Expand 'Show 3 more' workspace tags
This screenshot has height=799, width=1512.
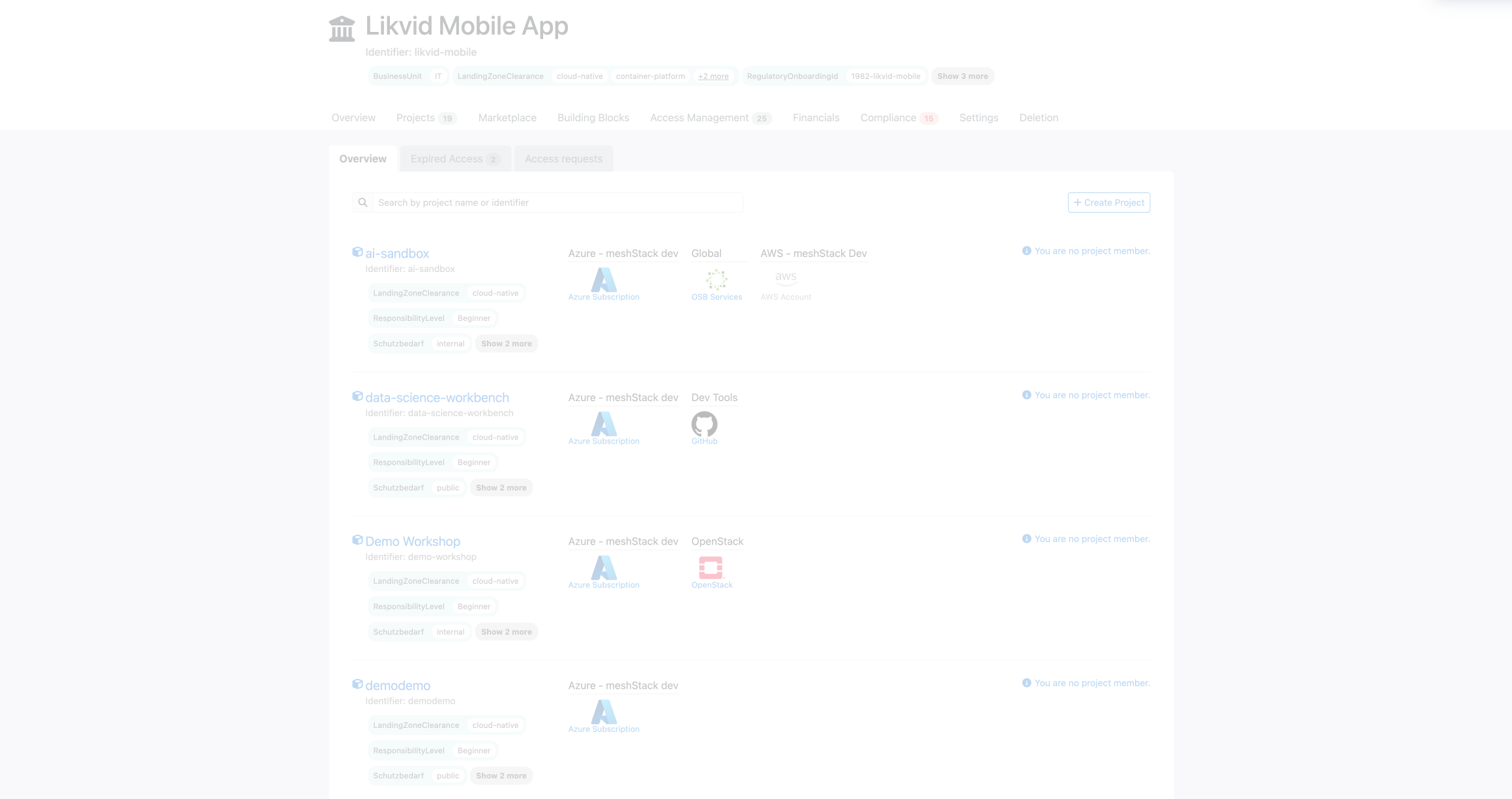point(962,76)
